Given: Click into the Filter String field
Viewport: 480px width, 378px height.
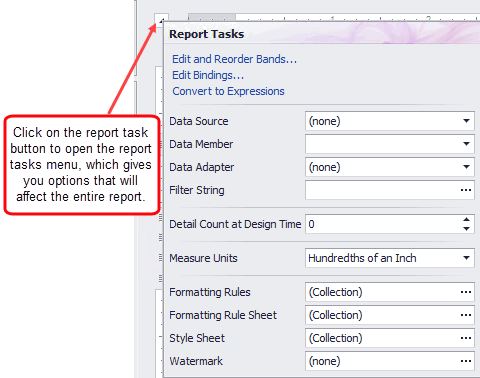Looking at the screenshot, I should click(x=382, y=190).
